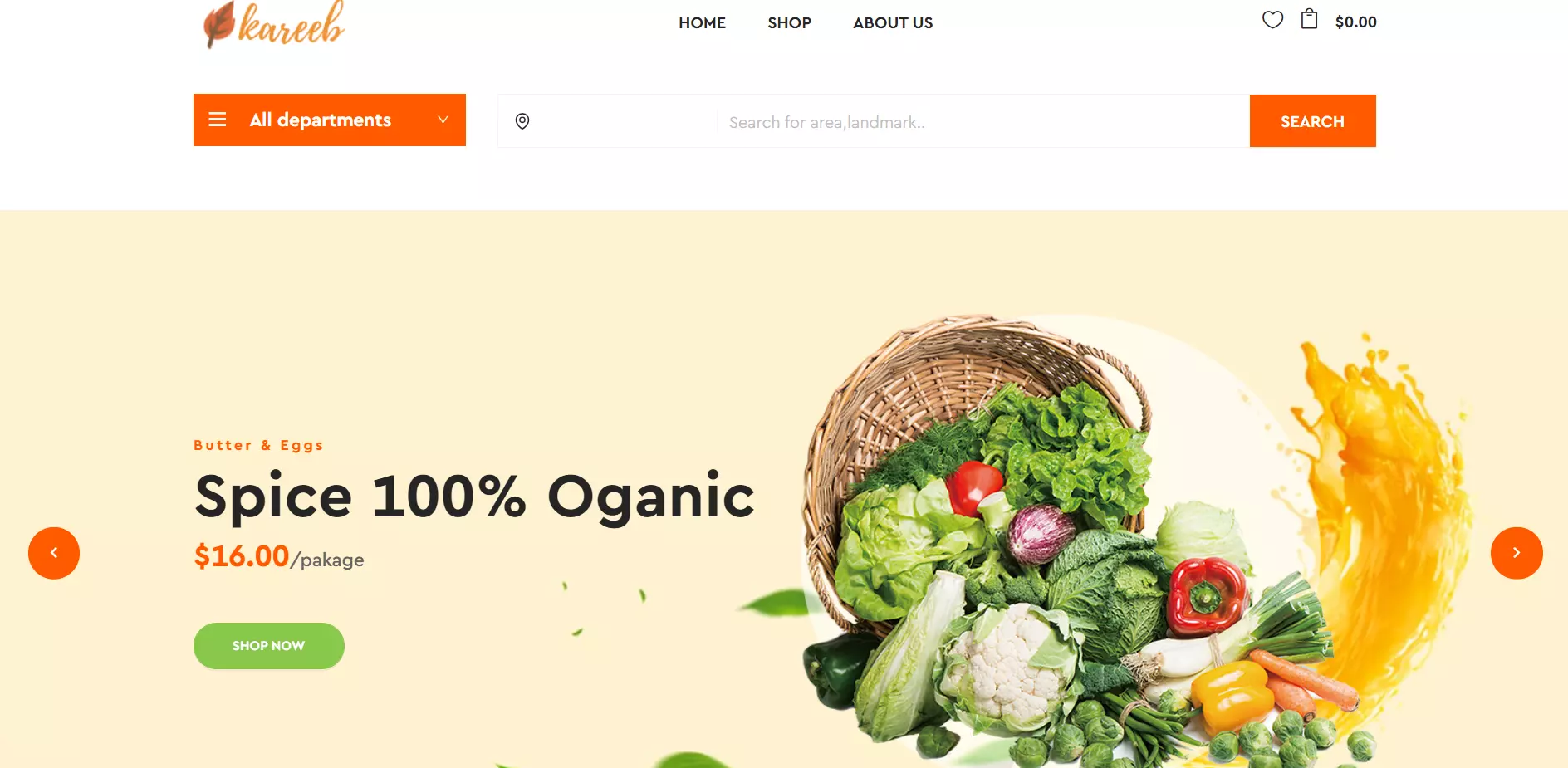This screenshot has width=1568, height=768.
Task: Open the ABOUT US menu item
Action: [x=893, y=23]
